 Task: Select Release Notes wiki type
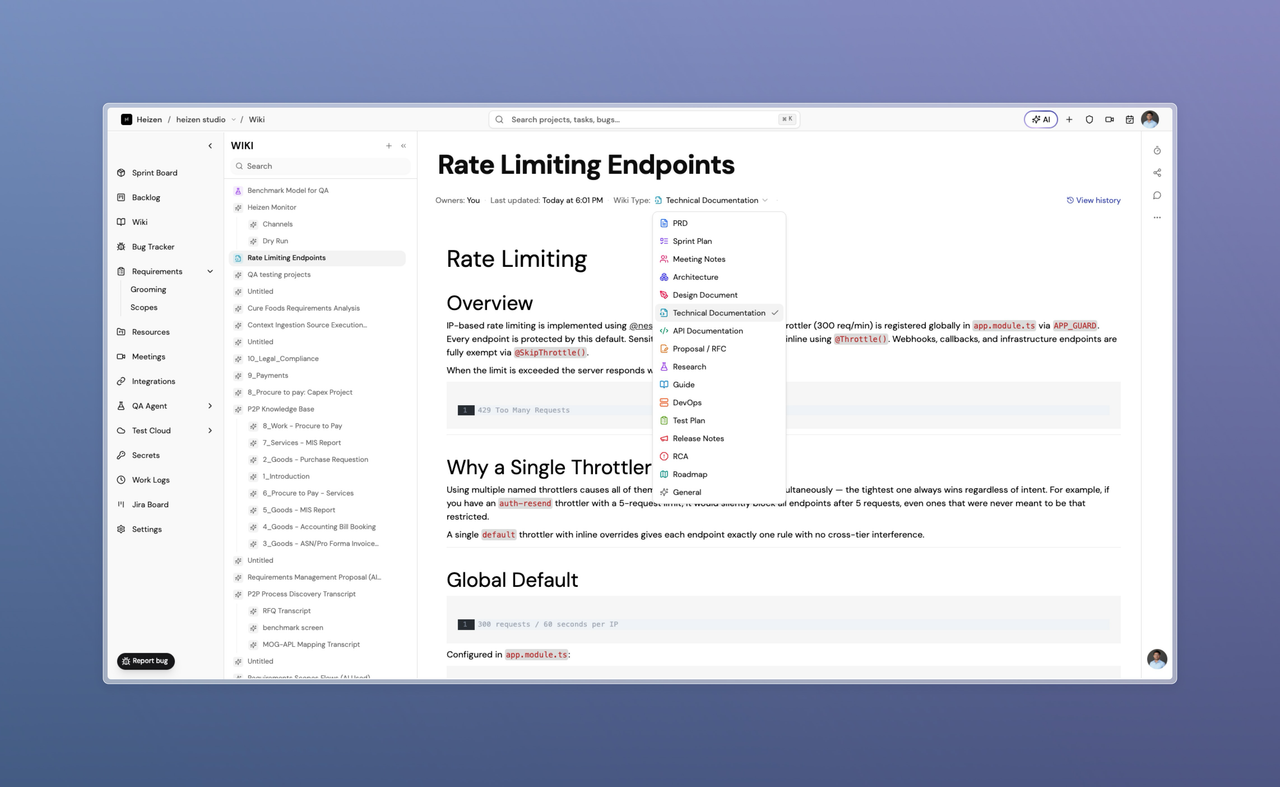tap(719, 438)
